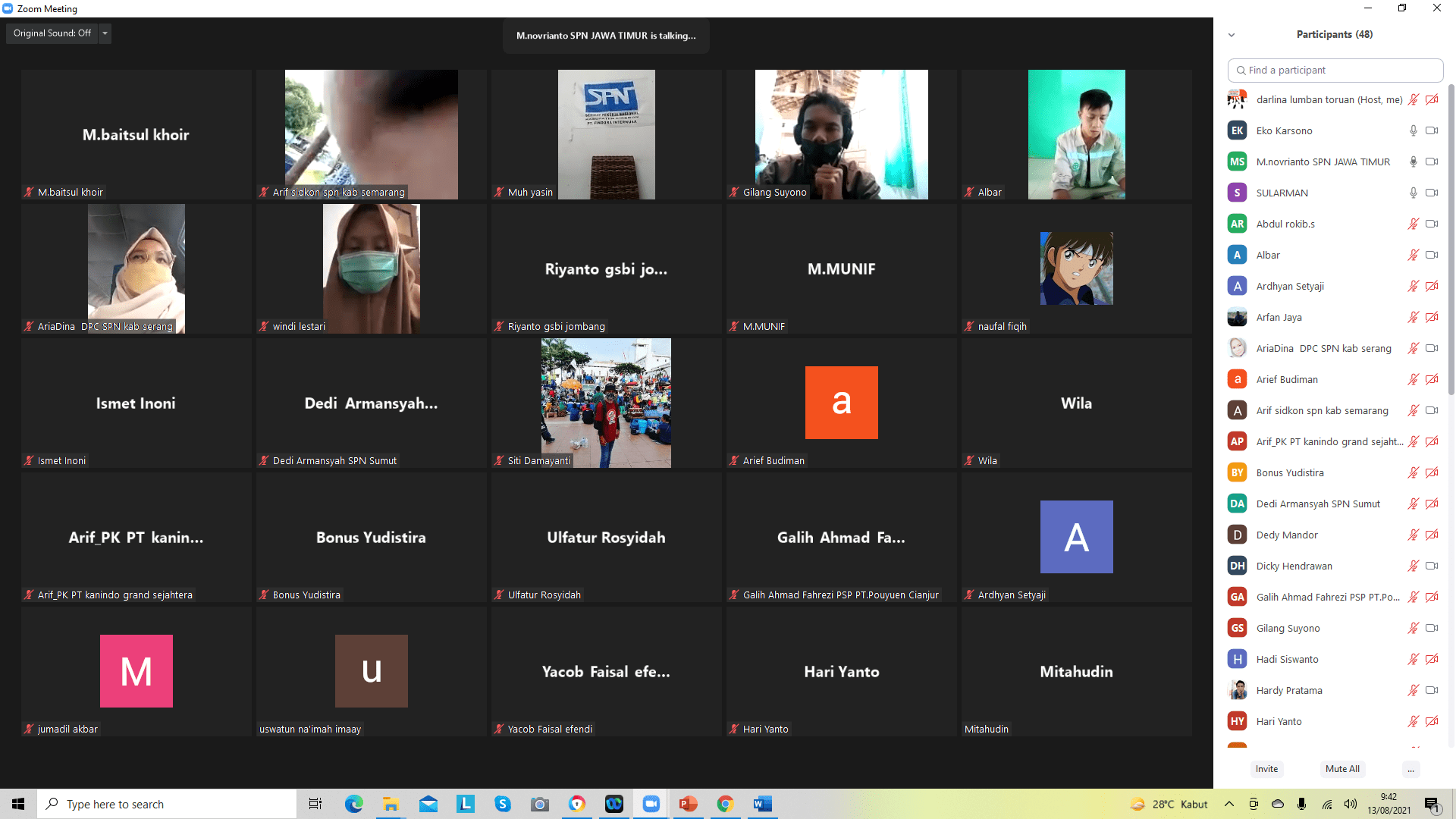Viewport: 1456px width, 819px height.
Task: Toggle Original Sound Off button
Action: point(52,33)
